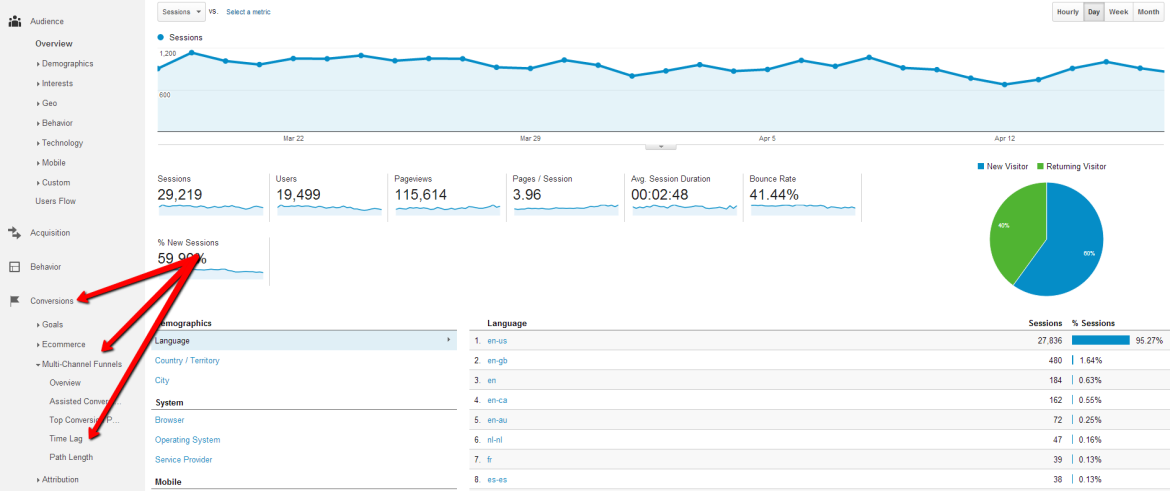
Task: Expand the Goals section under Conversions
Action: (51, 325)
